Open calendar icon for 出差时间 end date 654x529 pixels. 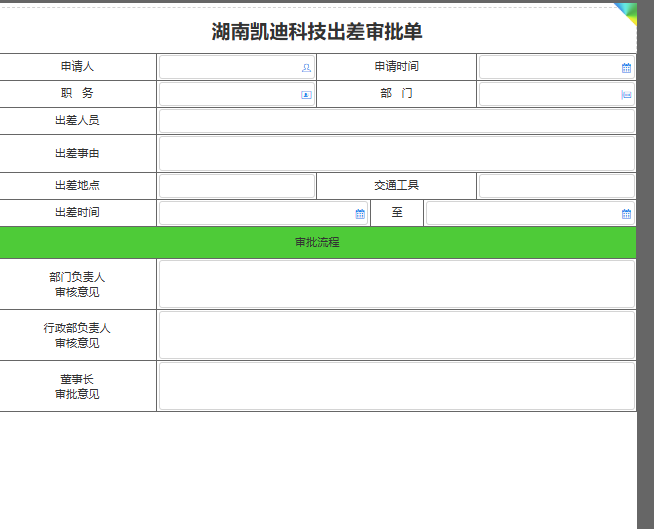[x=626, y=214]
